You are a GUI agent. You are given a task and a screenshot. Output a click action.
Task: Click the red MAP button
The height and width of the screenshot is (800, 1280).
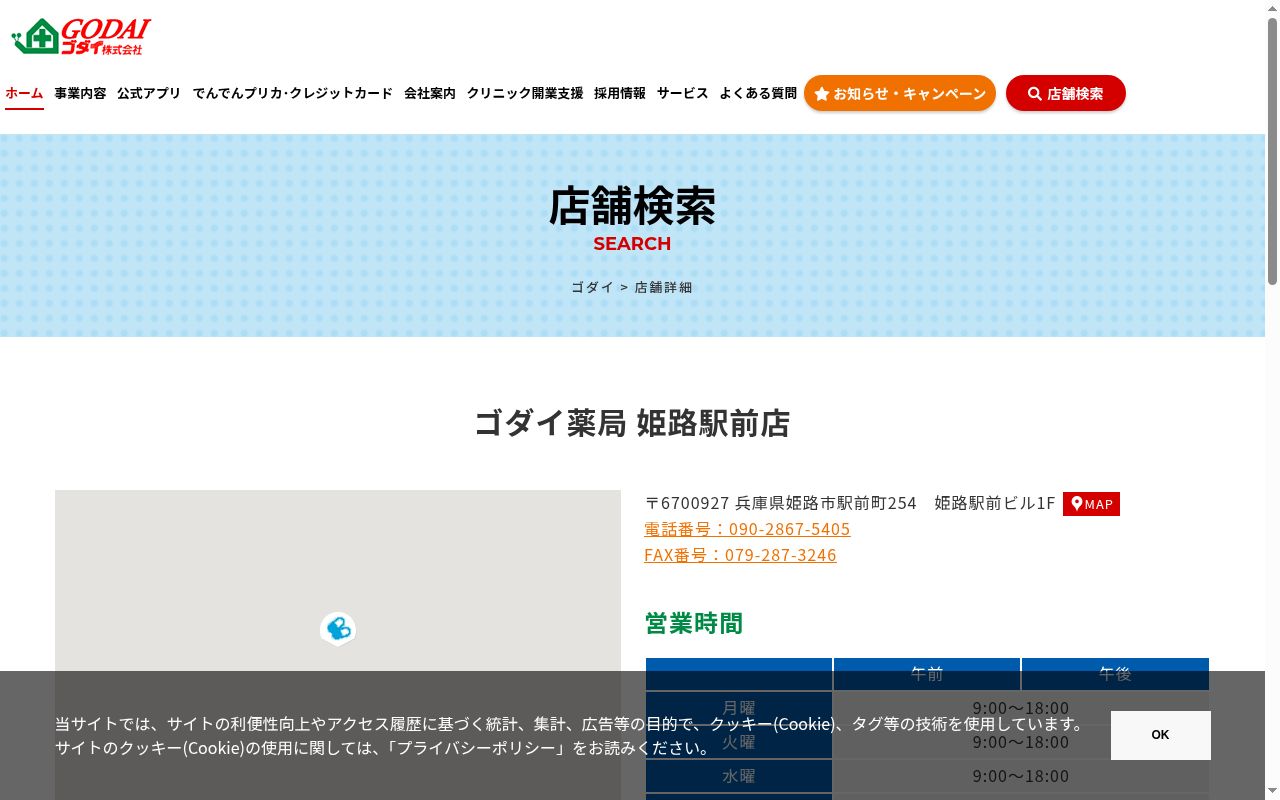tap(1091, 504)
